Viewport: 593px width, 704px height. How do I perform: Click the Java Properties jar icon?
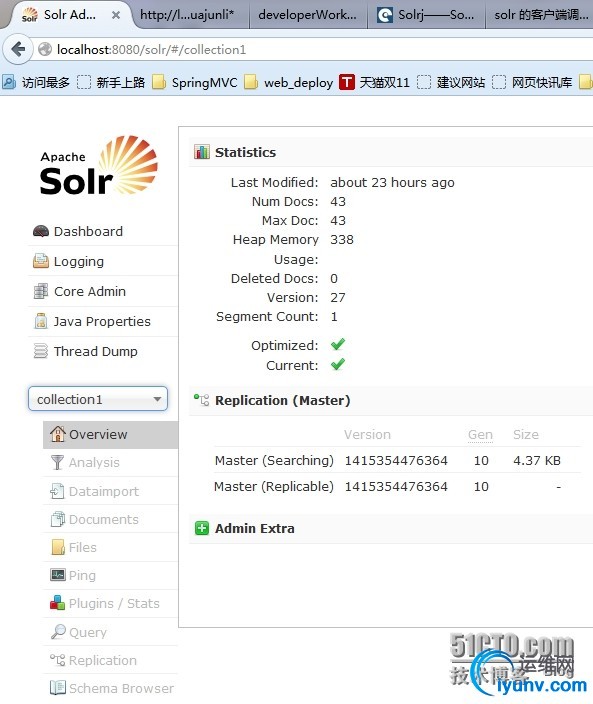[41, 321]
